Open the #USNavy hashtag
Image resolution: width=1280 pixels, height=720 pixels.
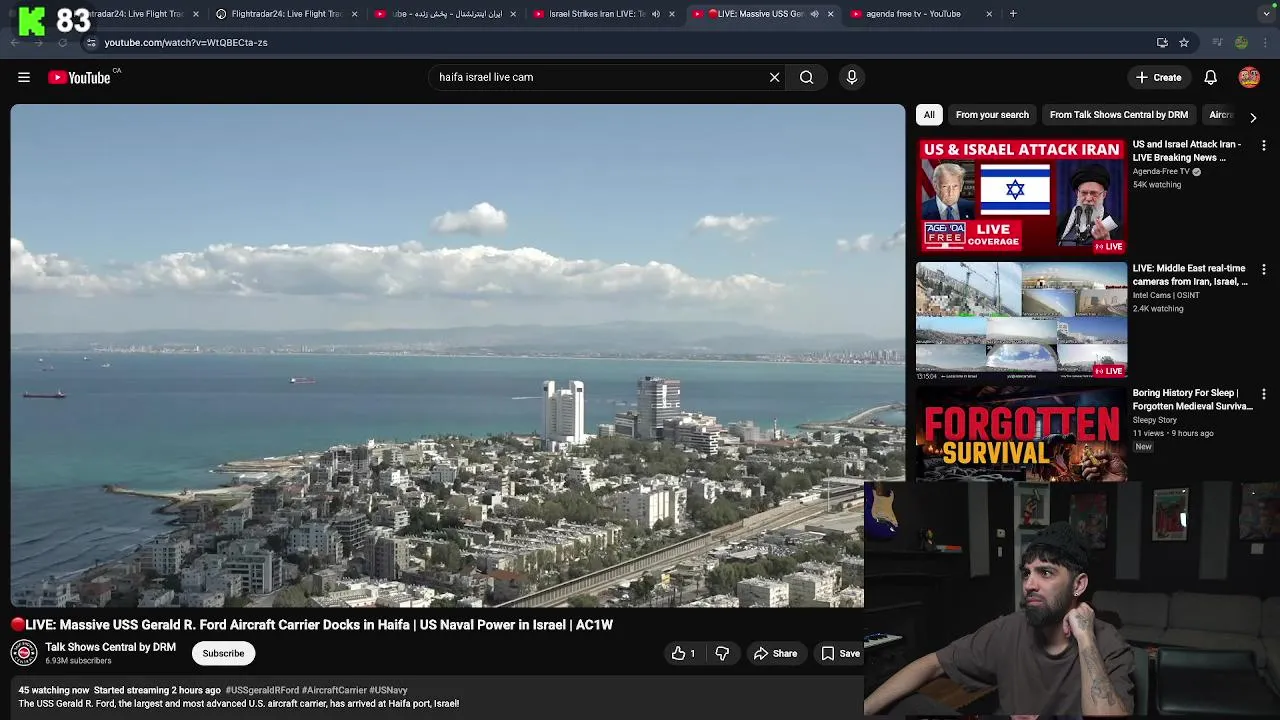click(x=388, y=690)
